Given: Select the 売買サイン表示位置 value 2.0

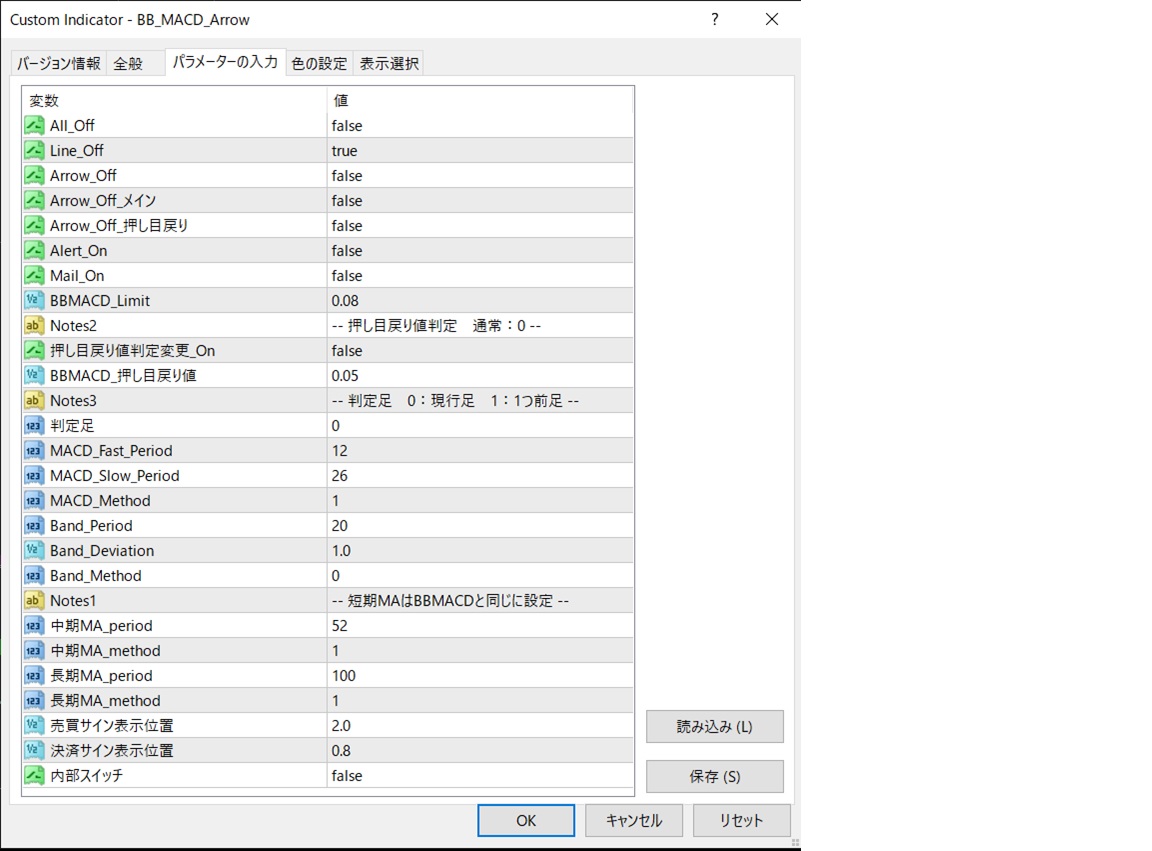Looking at the screenshot, I should click(480, 725).
